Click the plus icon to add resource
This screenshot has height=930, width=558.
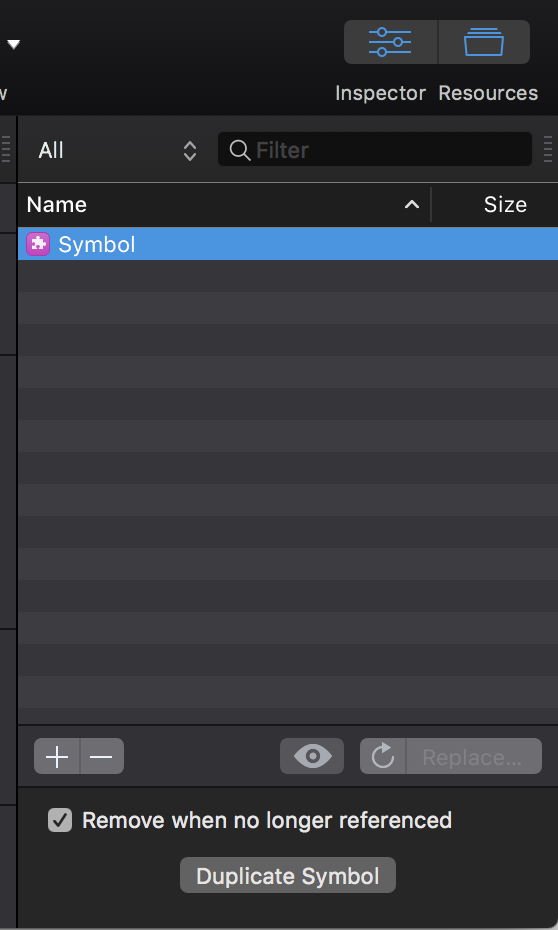pos(57,756)
